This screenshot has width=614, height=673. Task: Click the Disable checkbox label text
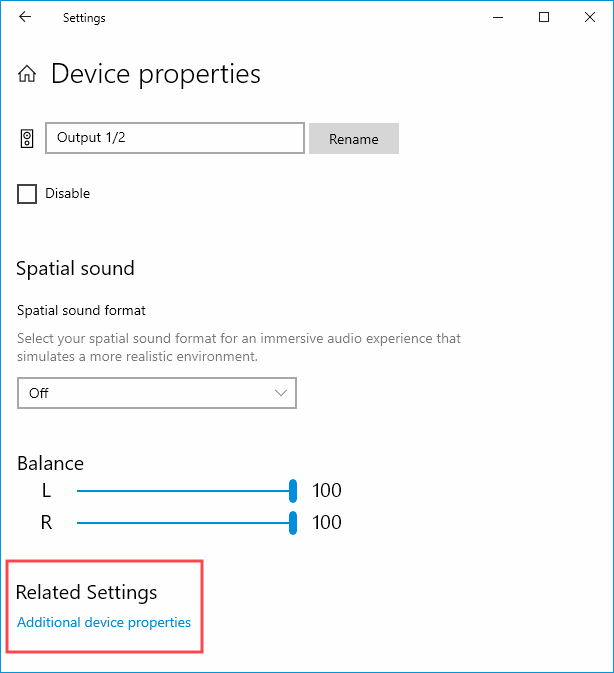[67, 194]
